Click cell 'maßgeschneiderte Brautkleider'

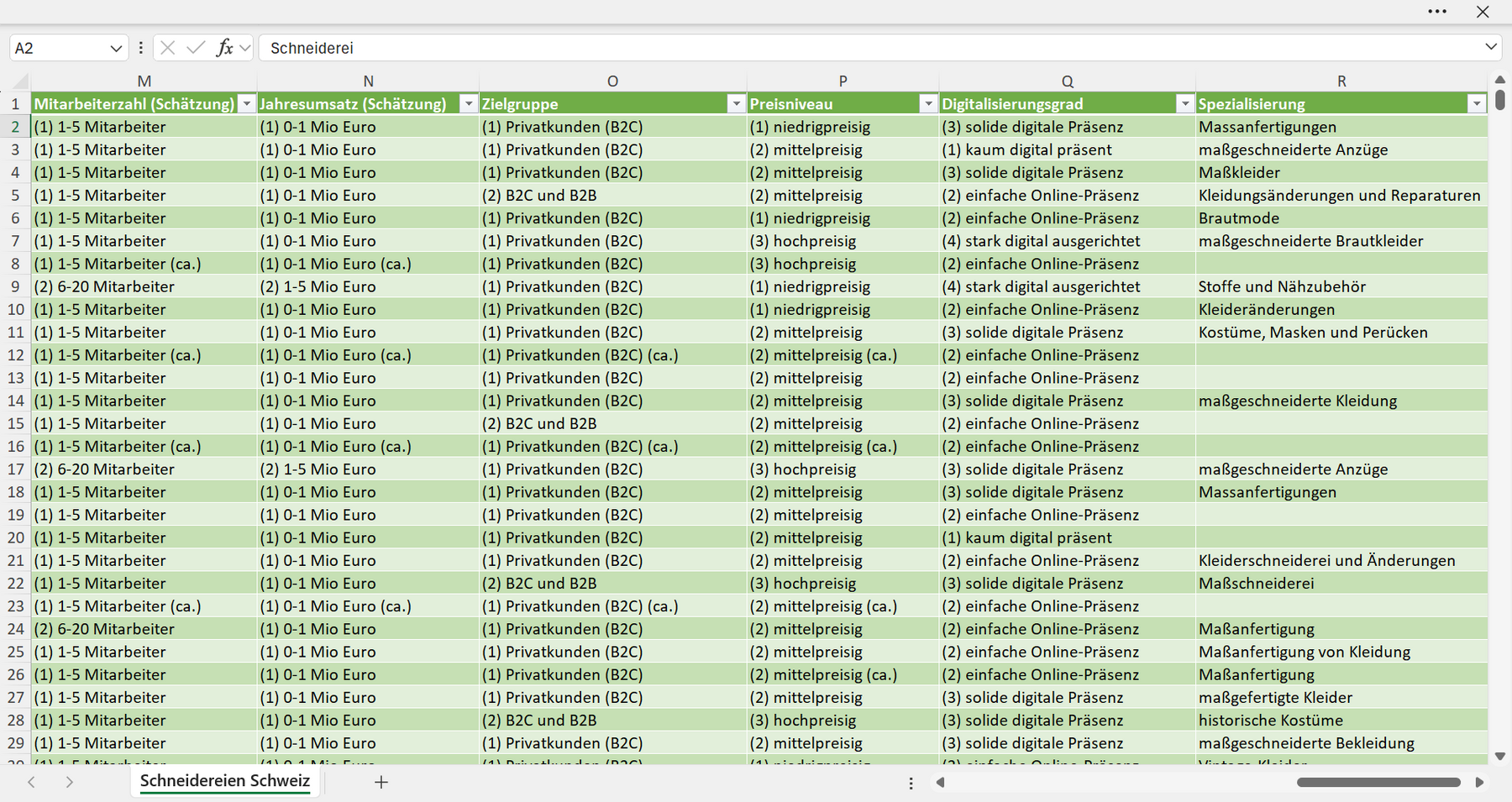[1341, 241]
